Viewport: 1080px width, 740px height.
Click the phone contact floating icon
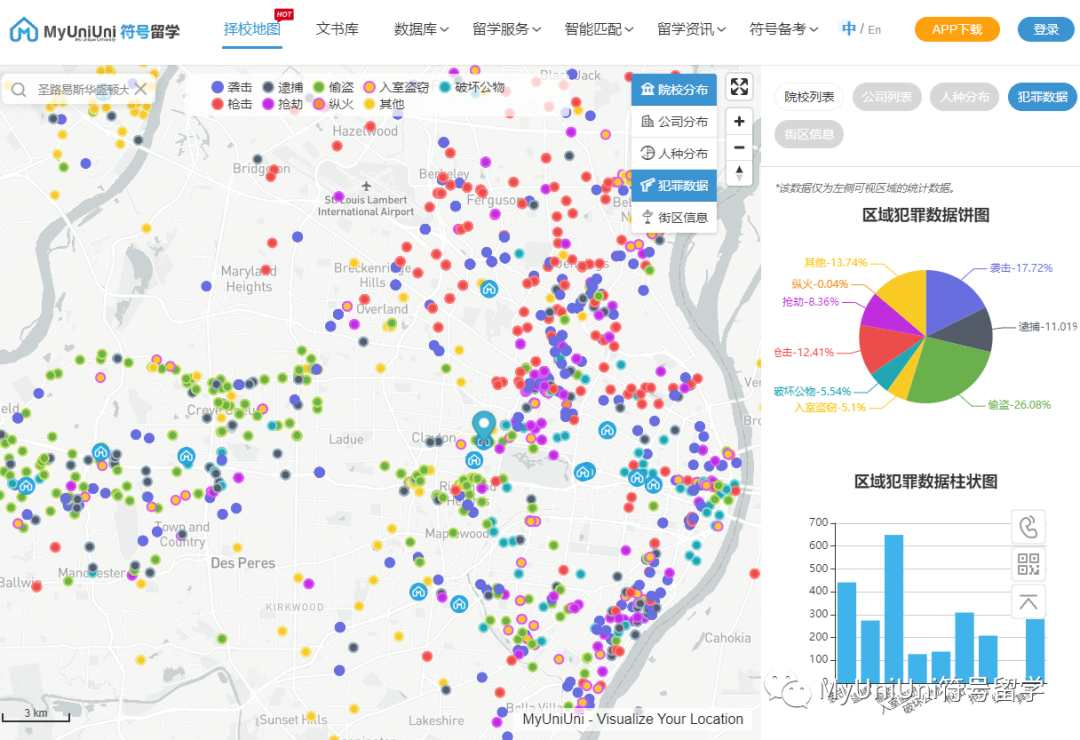tap(1028, 527)
